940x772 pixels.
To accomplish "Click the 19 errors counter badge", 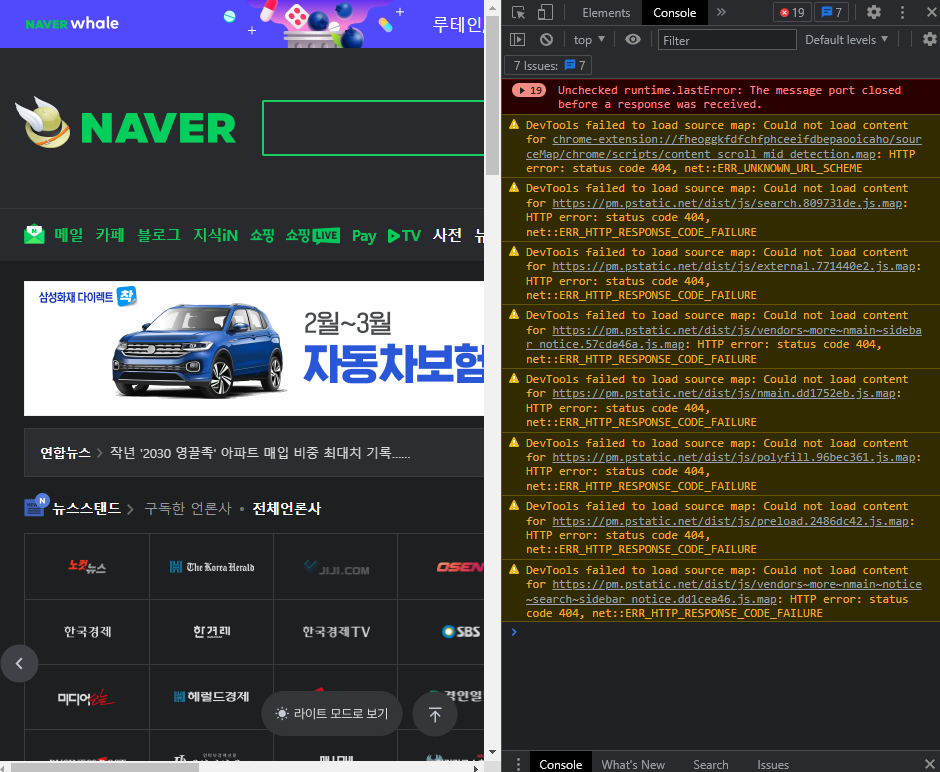I will [x=791, y=13].
